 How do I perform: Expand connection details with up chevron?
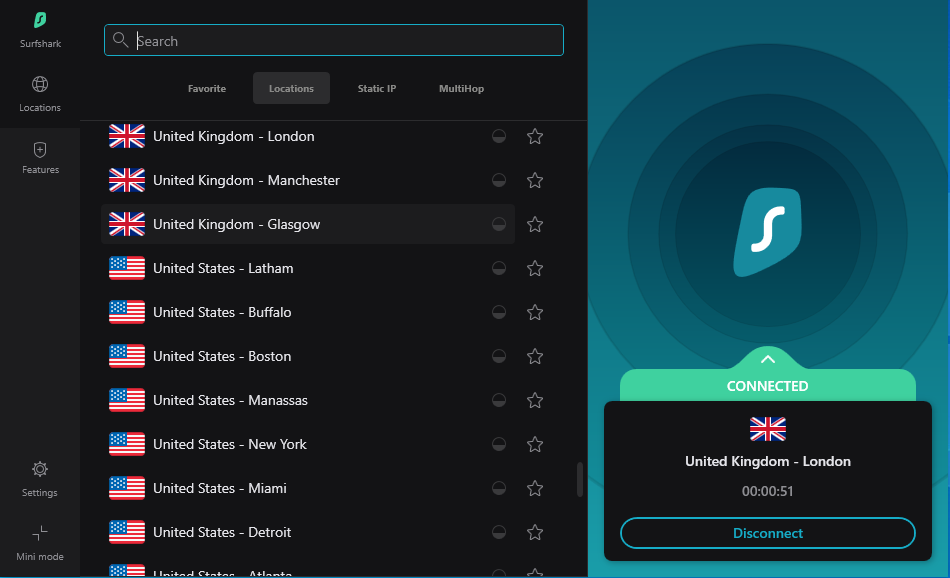[768, 359]
